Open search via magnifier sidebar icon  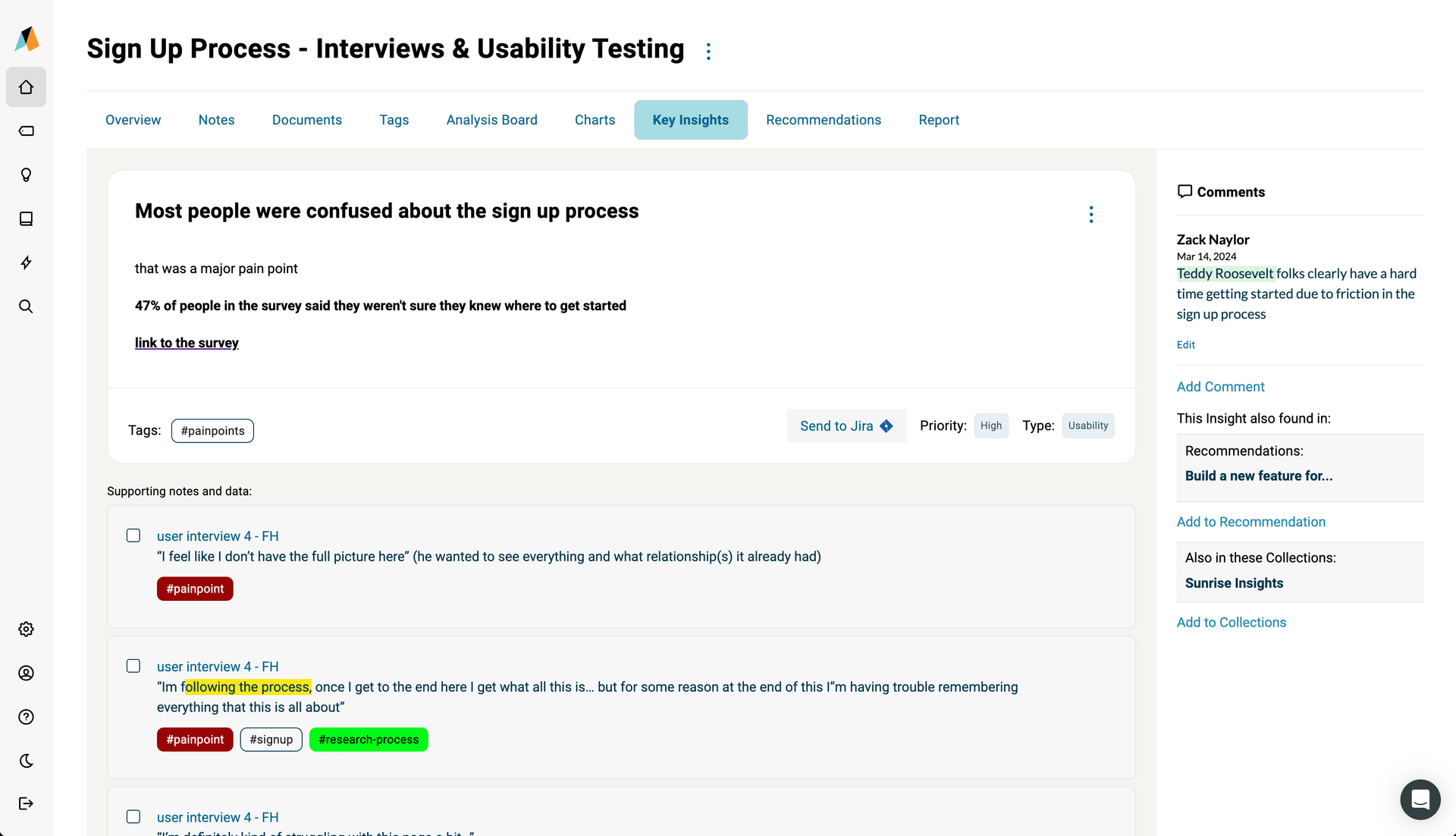26,306
